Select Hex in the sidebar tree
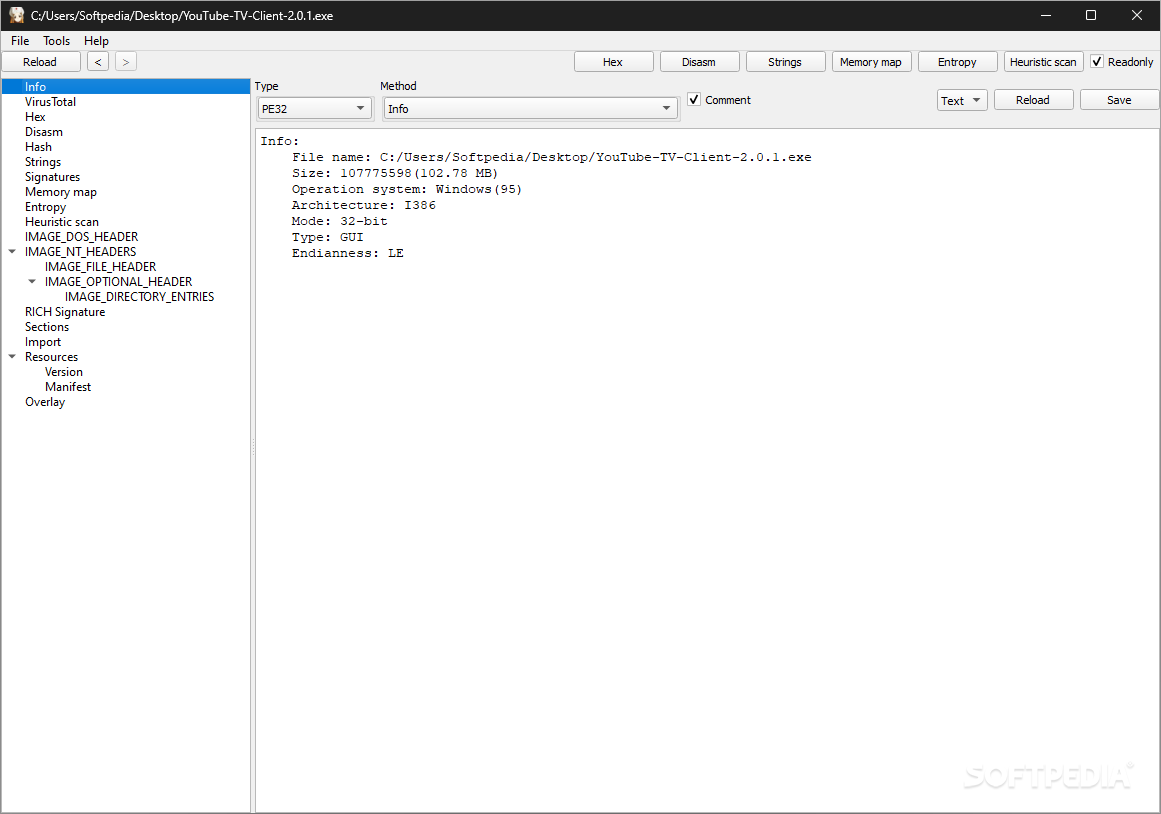 point(35,117)
